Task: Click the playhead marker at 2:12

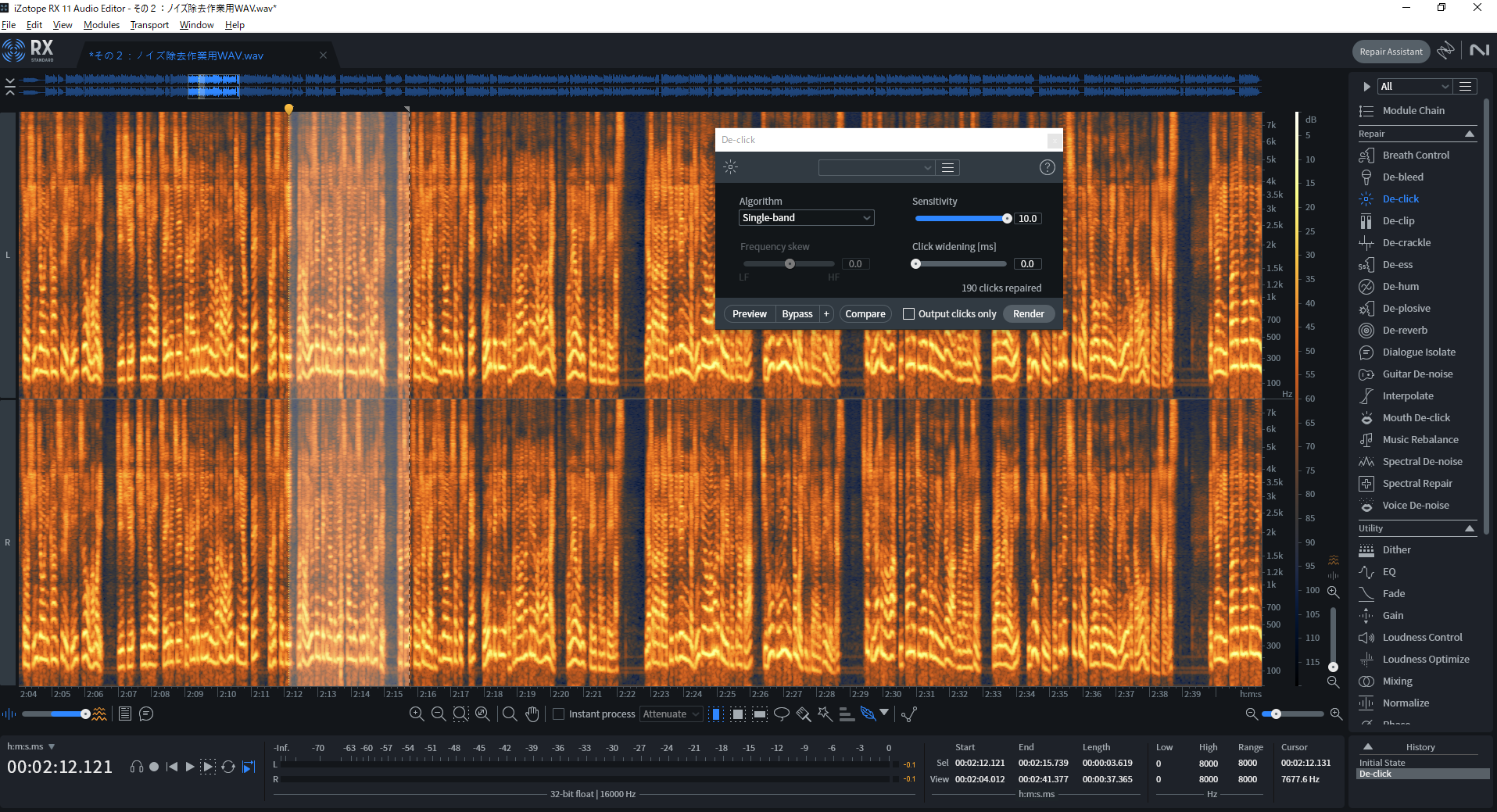Action: pos(288,109)
